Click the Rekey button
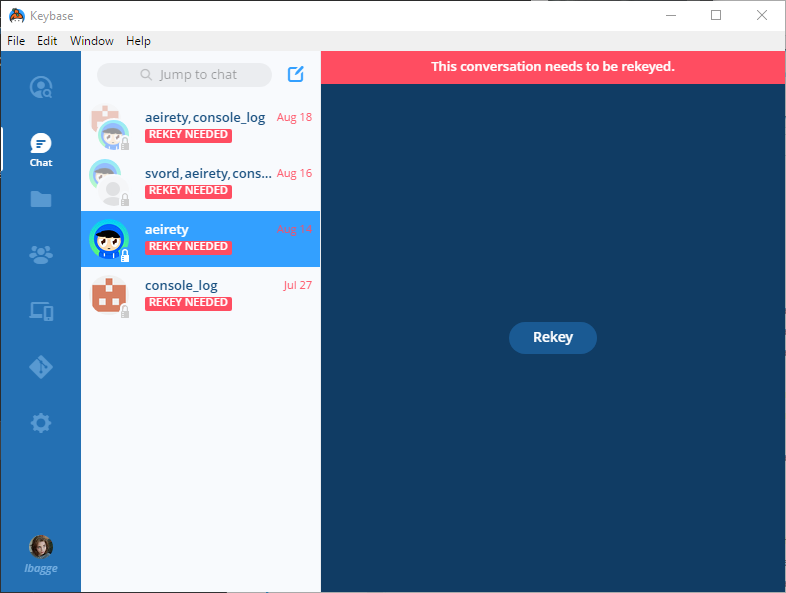This screenshot has width=786, height=593. point(552,337)
